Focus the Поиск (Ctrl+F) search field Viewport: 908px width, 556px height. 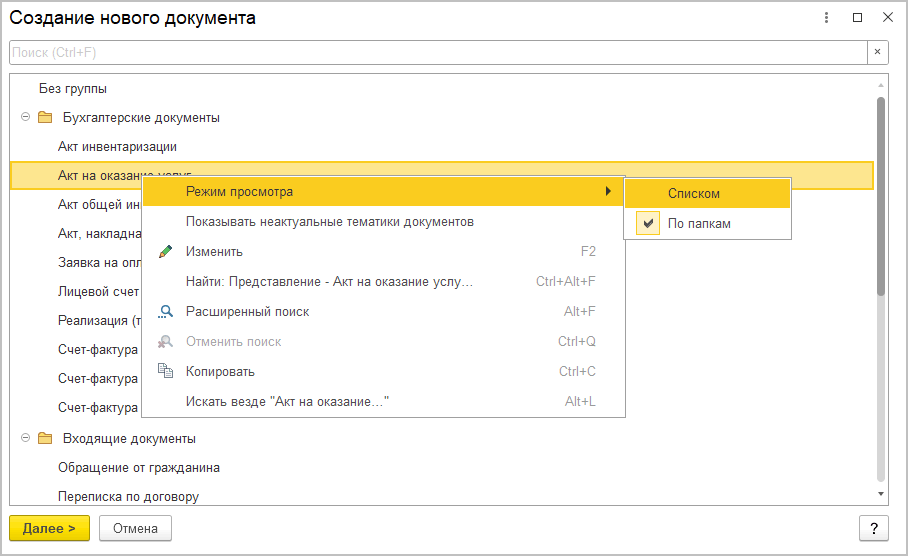tap(437, 52)
